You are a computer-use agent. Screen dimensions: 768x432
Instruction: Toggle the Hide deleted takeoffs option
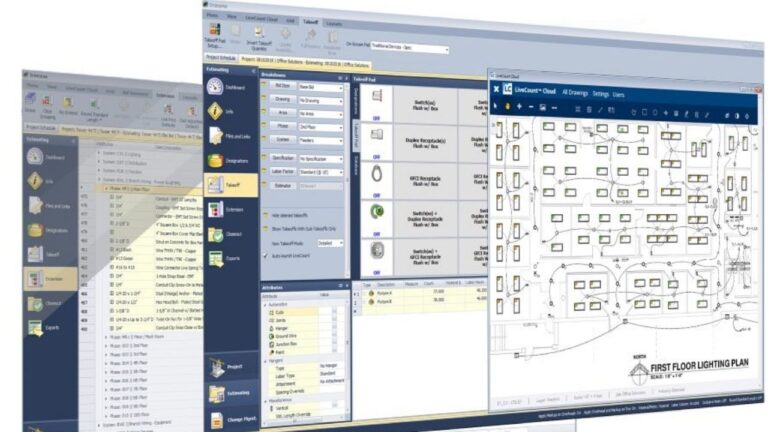pyautogui.click(x=265, y=215)
